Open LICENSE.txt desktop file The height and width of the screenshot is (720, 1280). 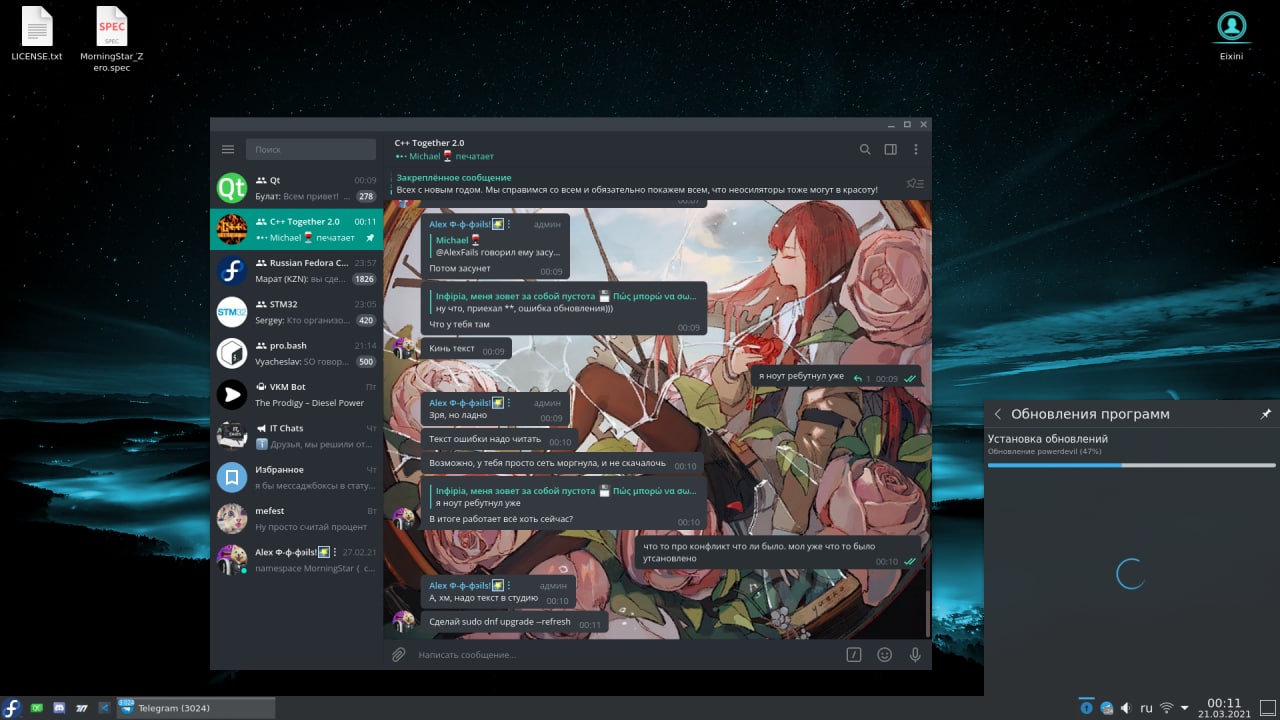tap(37, 35)
